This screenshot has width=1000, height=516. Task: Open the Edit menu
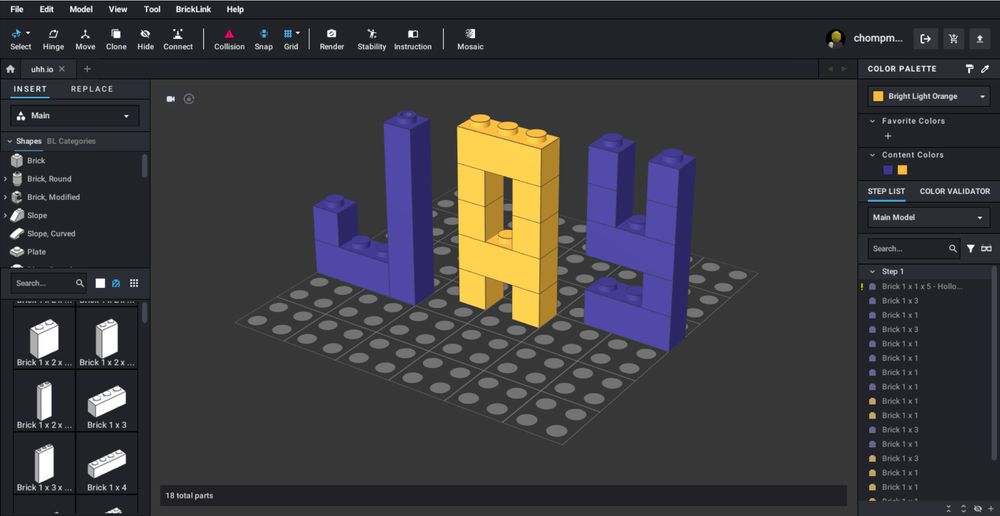47,10
